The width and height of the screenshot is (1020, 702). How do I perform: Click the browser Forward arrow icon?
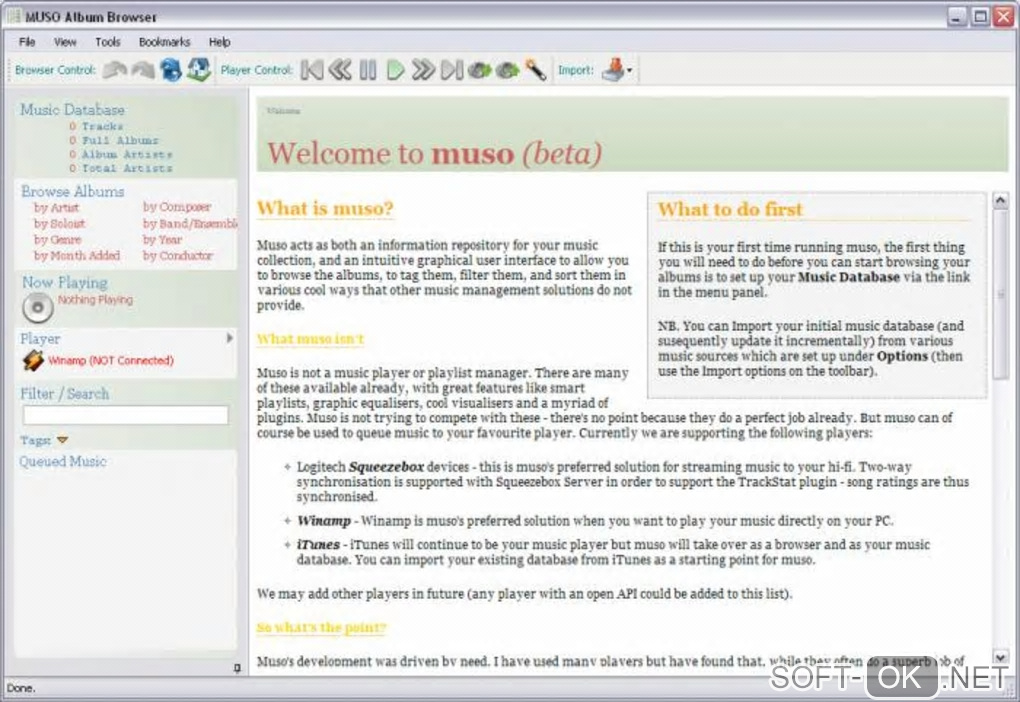click(142, 70)
